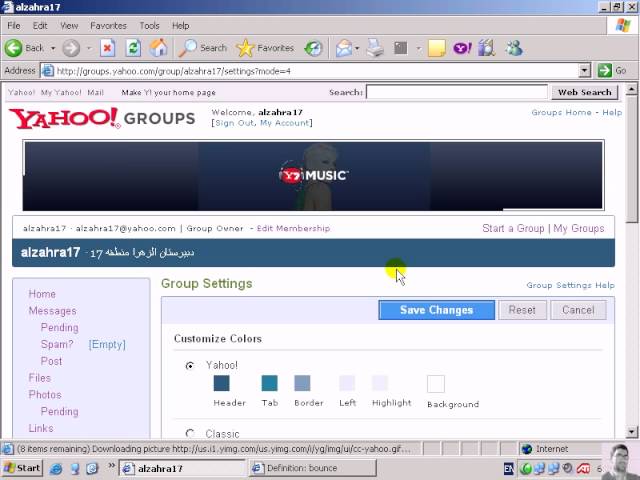The height and width of the screenshot is (480, 640).
Task: Open the Back history dropdown arrow
Action: point(53,48)
